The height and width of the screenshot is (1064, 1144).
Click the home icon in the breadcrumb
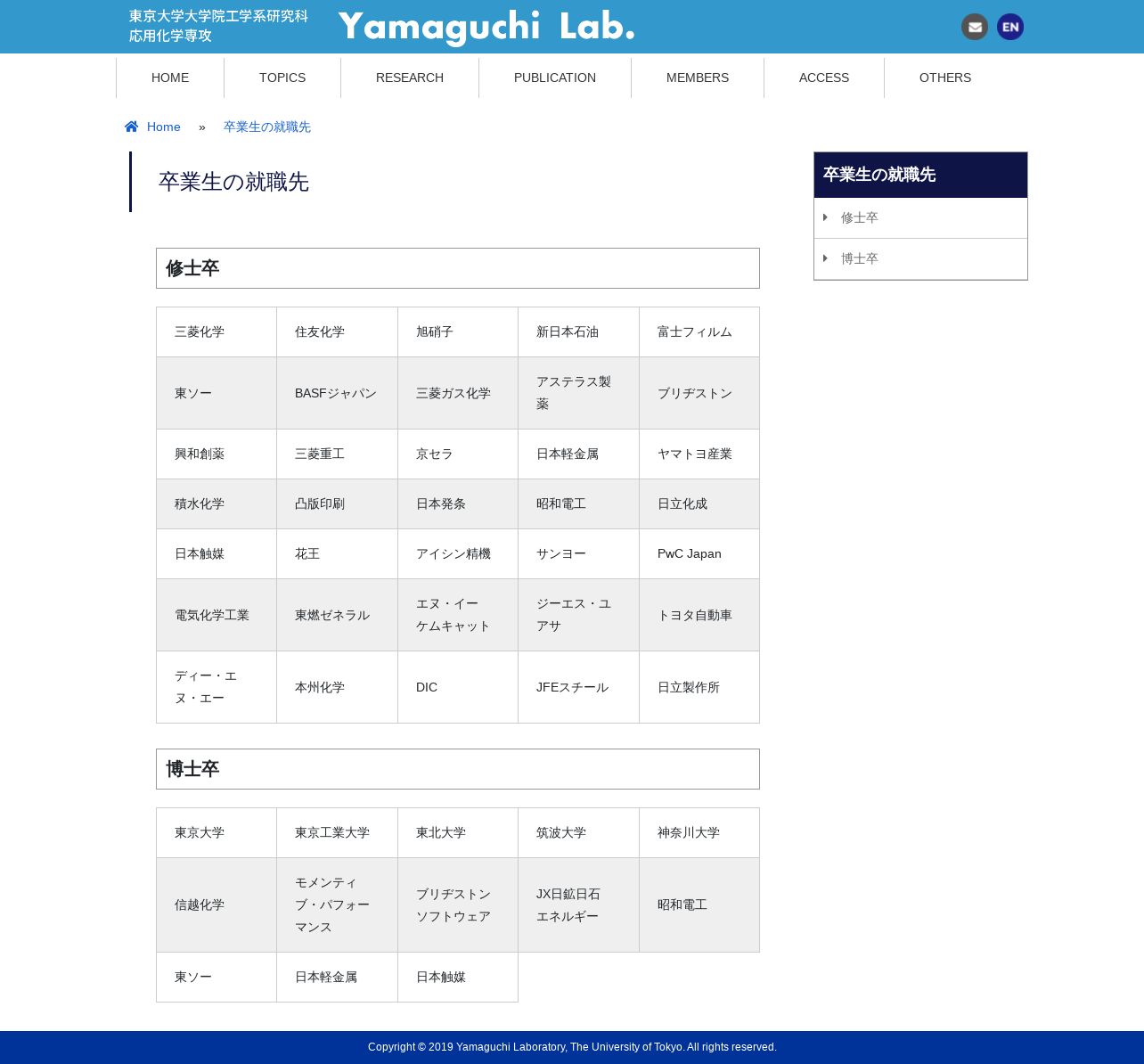pyautogui.click(x=132, y=127)
